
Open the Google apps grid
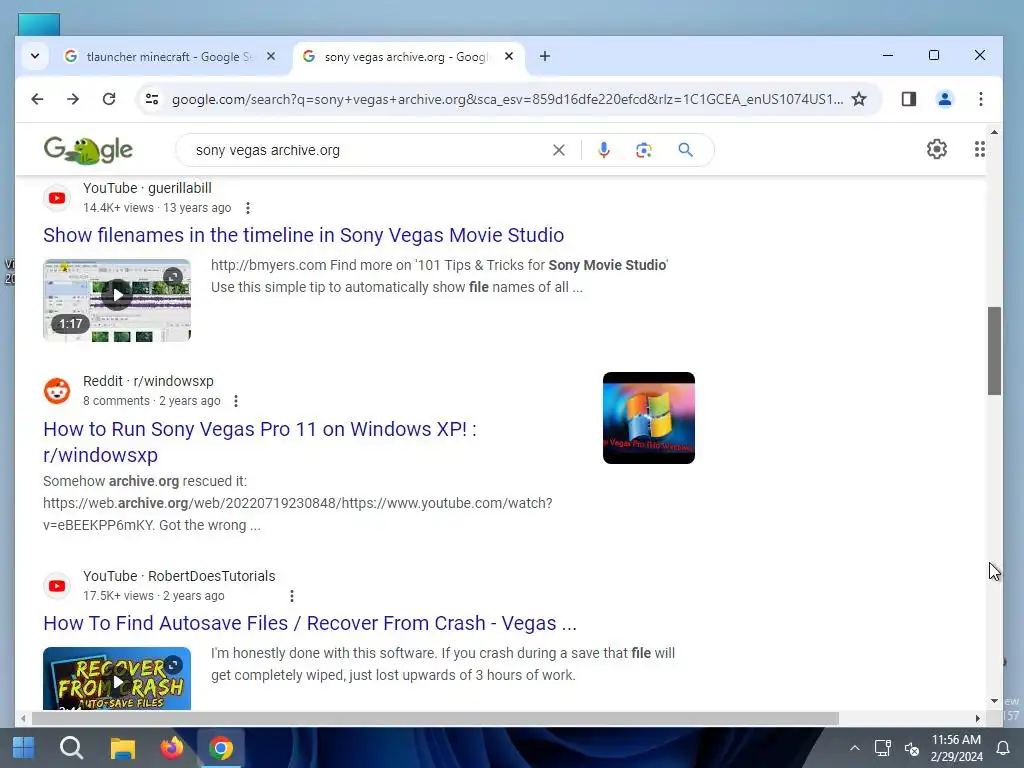[980, 150]
